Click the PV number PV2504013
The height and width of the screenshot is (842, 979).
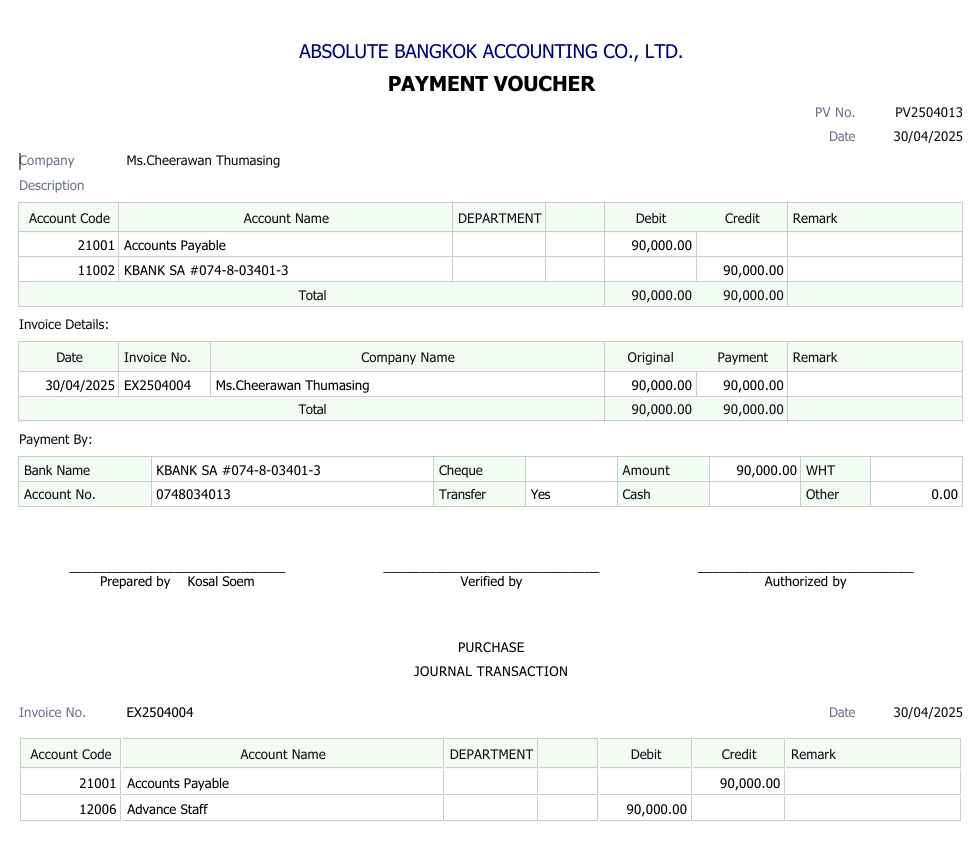point(928,113)
